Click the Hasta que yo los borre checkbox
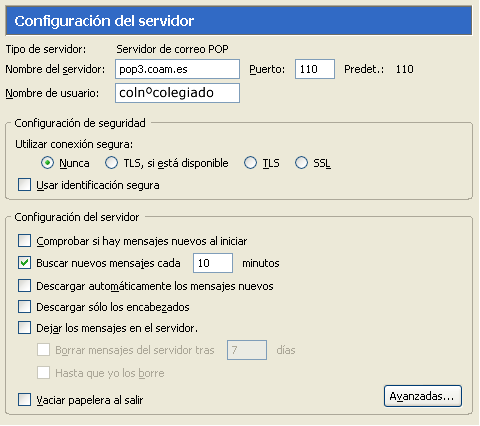 tap(43, 372)
